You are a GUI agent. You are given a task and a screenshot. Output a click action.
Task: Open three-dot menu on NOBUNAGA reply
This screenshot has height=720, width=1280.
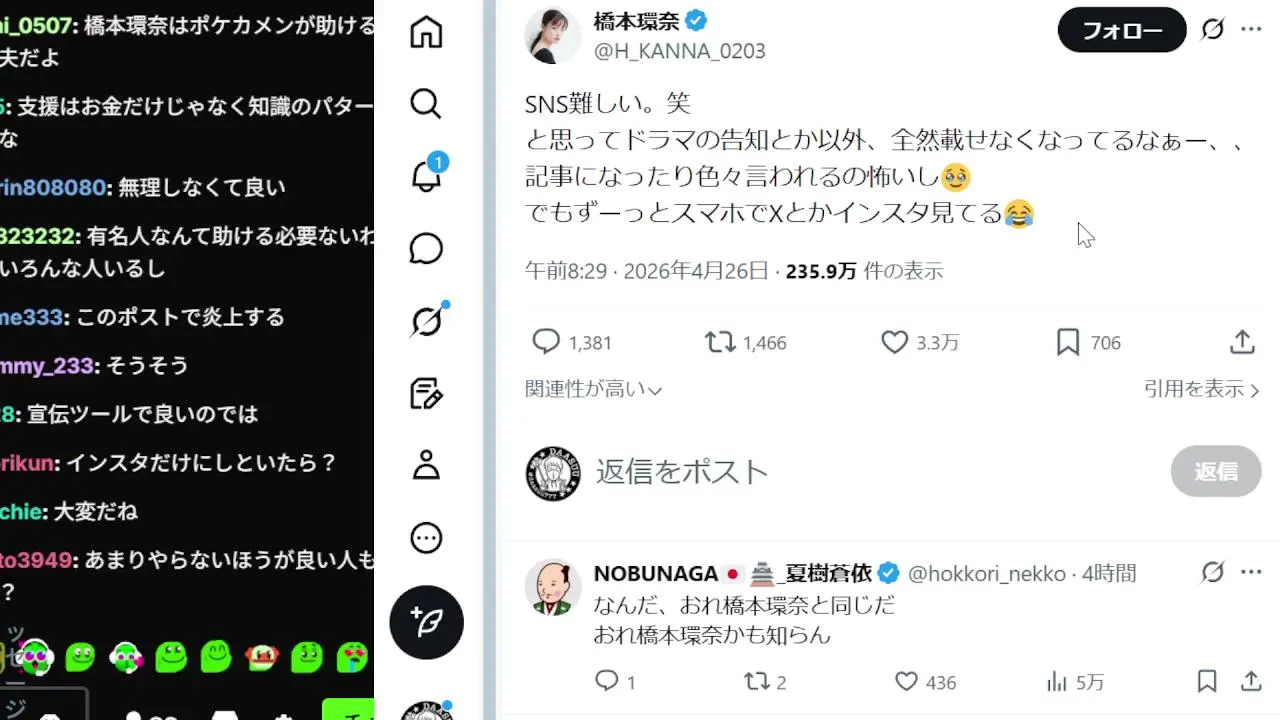(x=1251, y=573)
